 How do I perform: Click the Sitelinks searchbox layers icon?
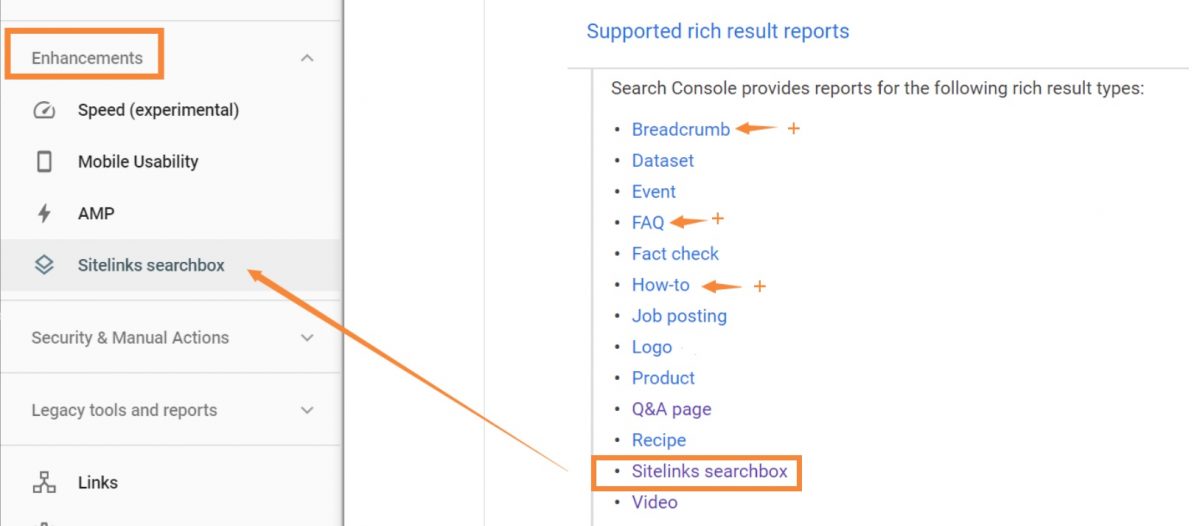pyautogui.click(x=44, y=266)
